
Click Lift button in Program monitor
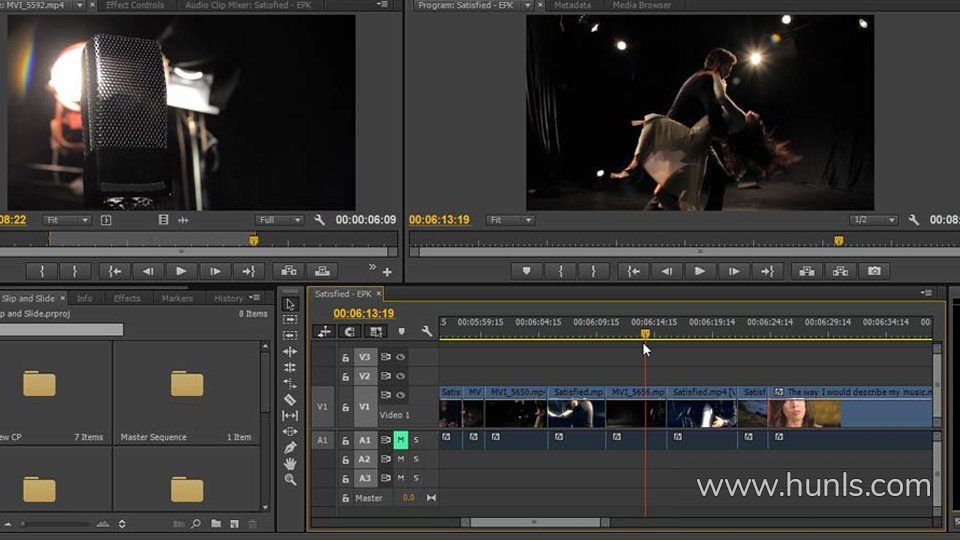pyautogui.click(x=807, y=271)
